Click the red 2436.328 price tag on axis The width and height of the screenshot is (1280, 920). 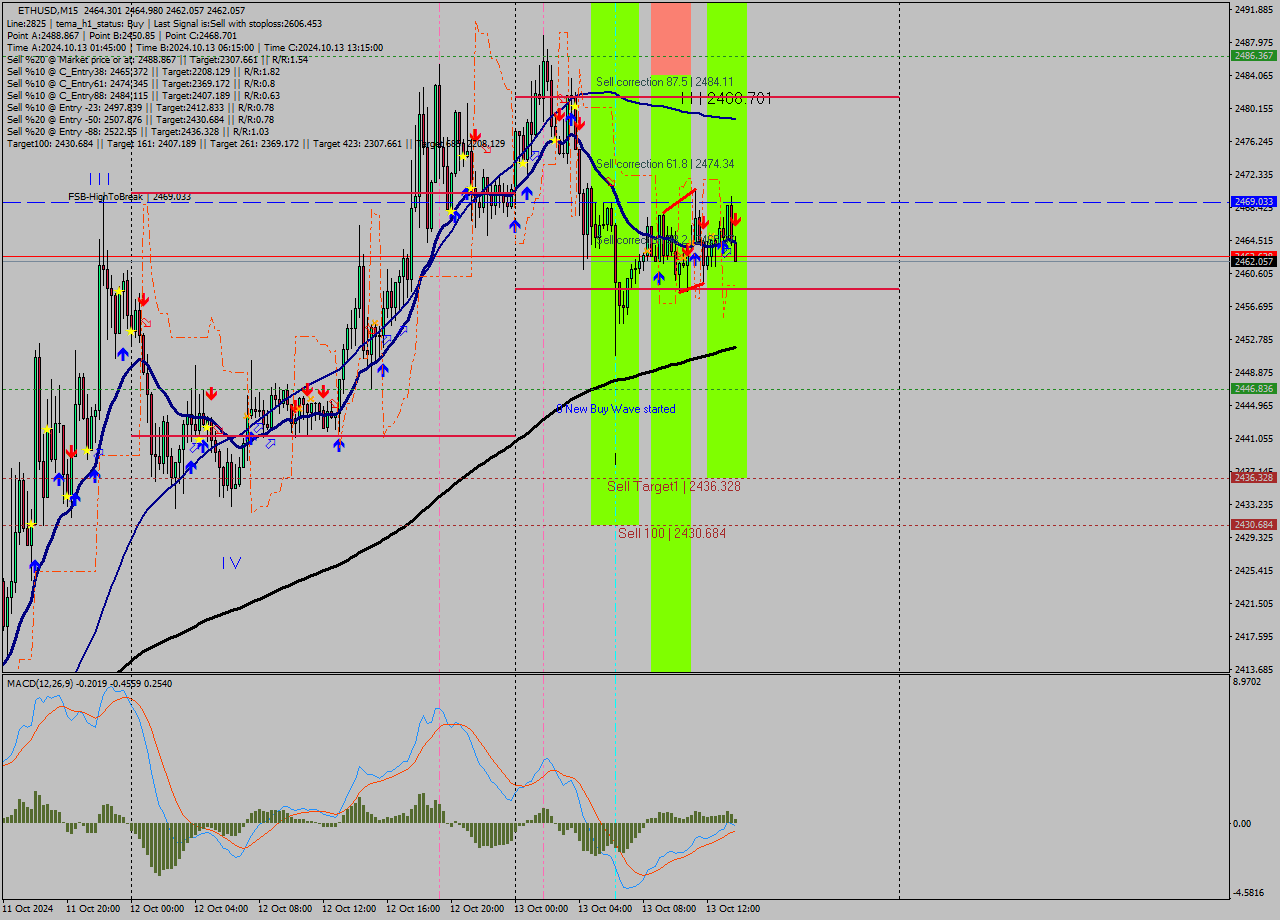pyautogui.click(x=1254, y=478)
